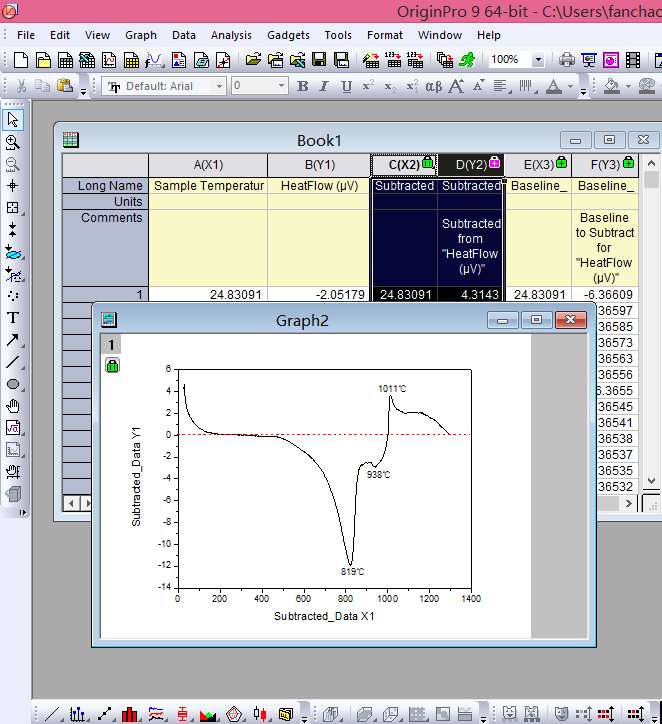Open the Window menu
The width and height of the screenshot is (662, 724).
tap(440, 35)
